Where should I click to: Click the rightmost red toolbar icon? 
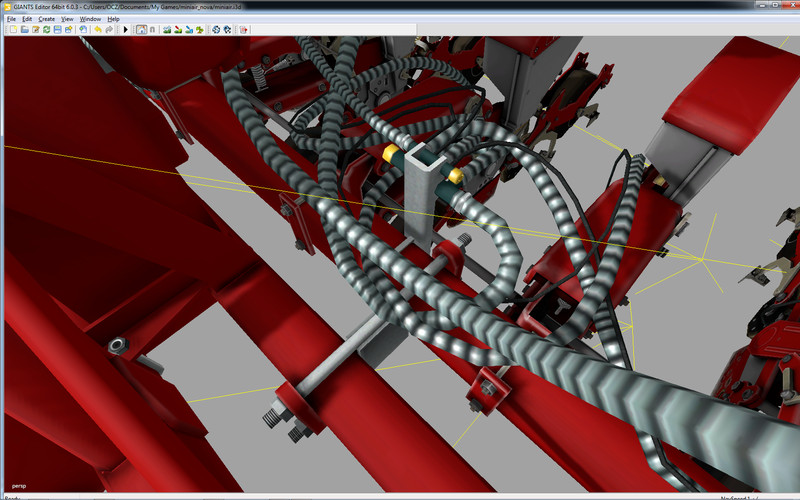(x=244, y=30)
